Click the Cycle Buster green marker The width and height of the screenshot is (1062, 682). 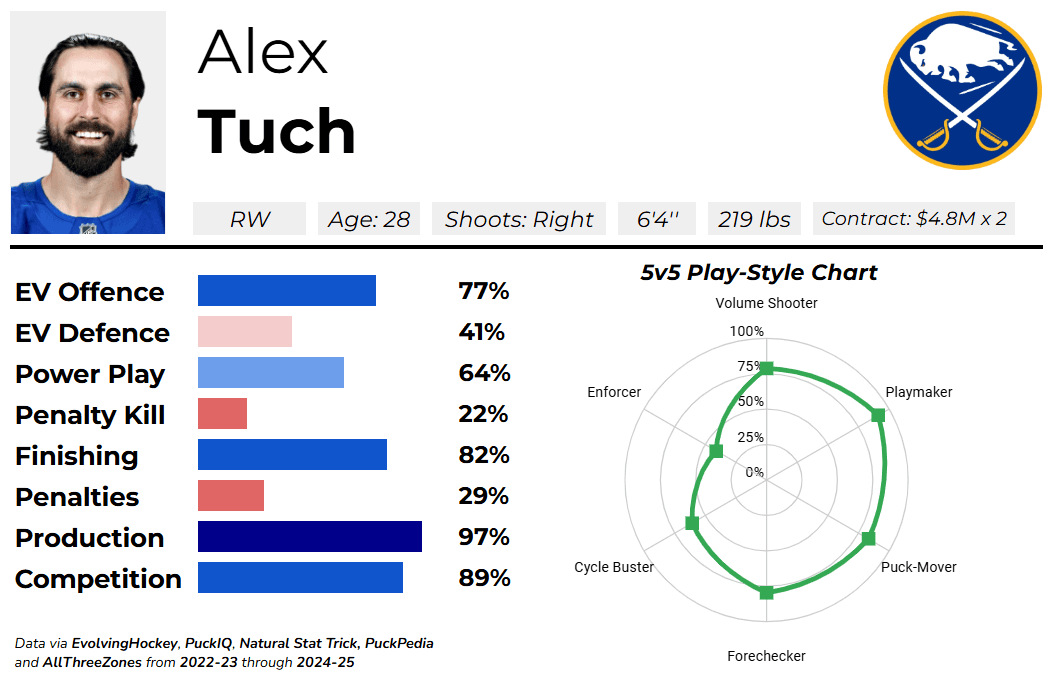click(x=691, y=523)
